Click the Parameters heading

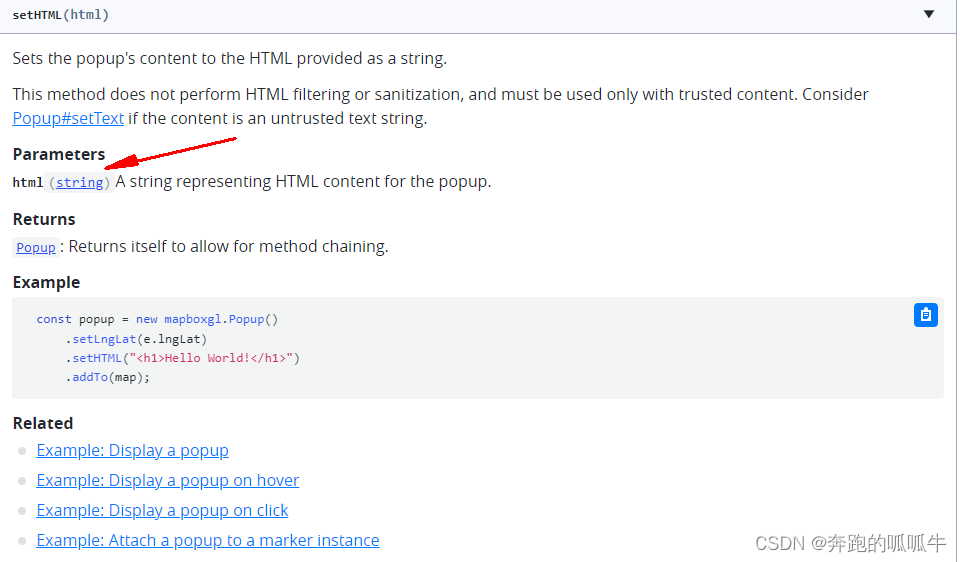point(59,154)
